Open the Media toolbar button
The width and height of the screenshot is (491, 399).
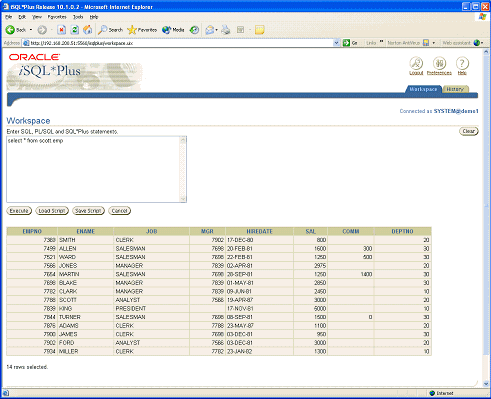[173, 30]
